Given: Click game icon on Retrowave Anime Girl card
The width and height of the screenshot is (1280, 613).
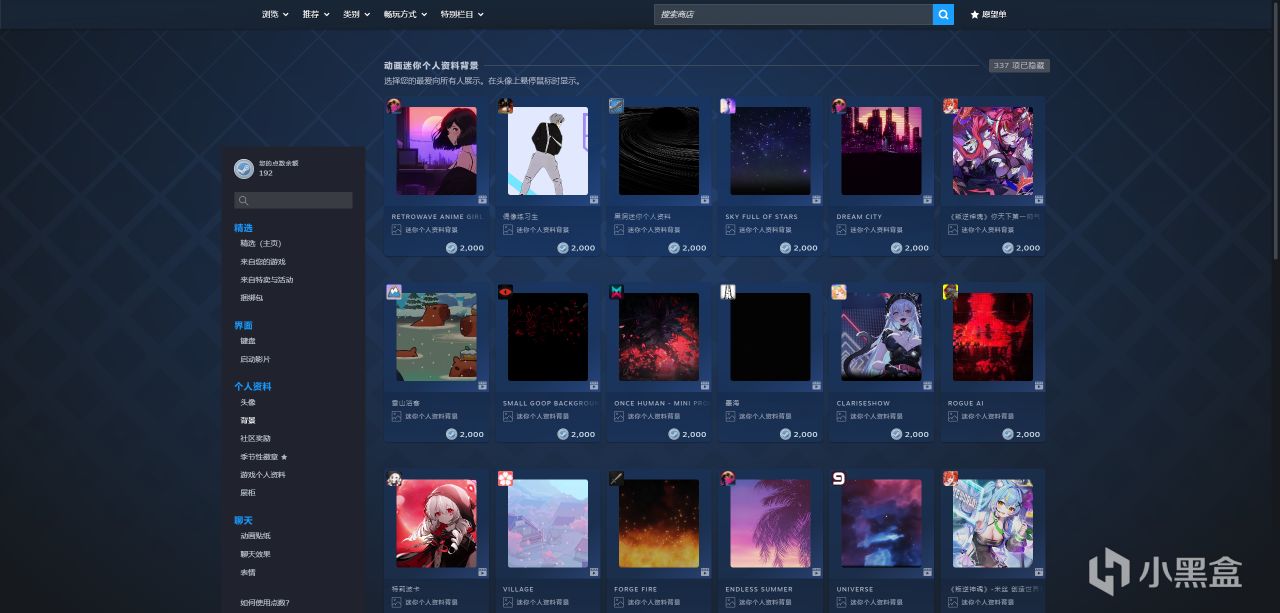Looking at the screenshot, I should pos(394,106).
